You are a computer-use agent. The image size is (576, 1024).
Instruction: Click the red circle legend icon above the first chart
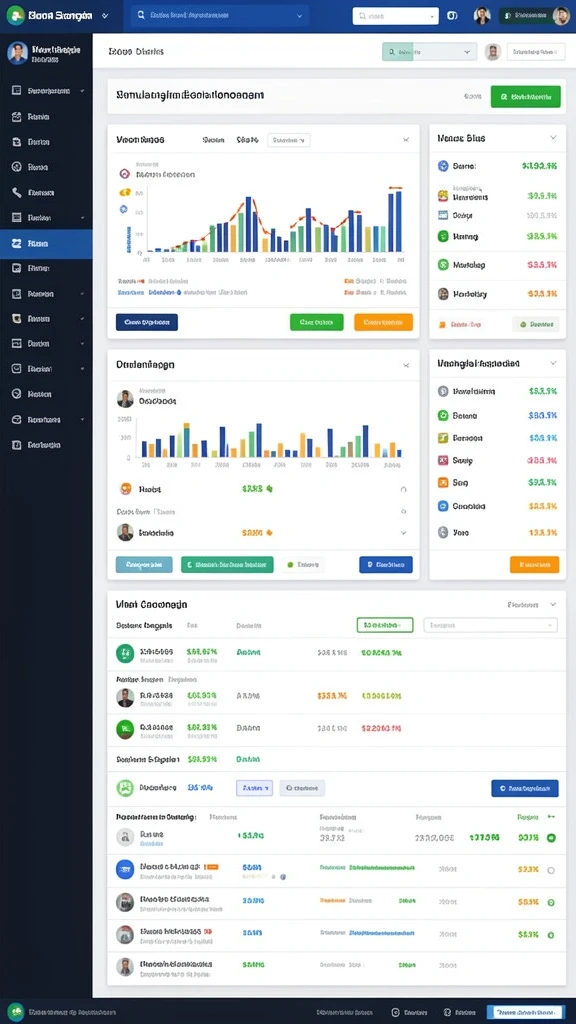pos(125,174)
